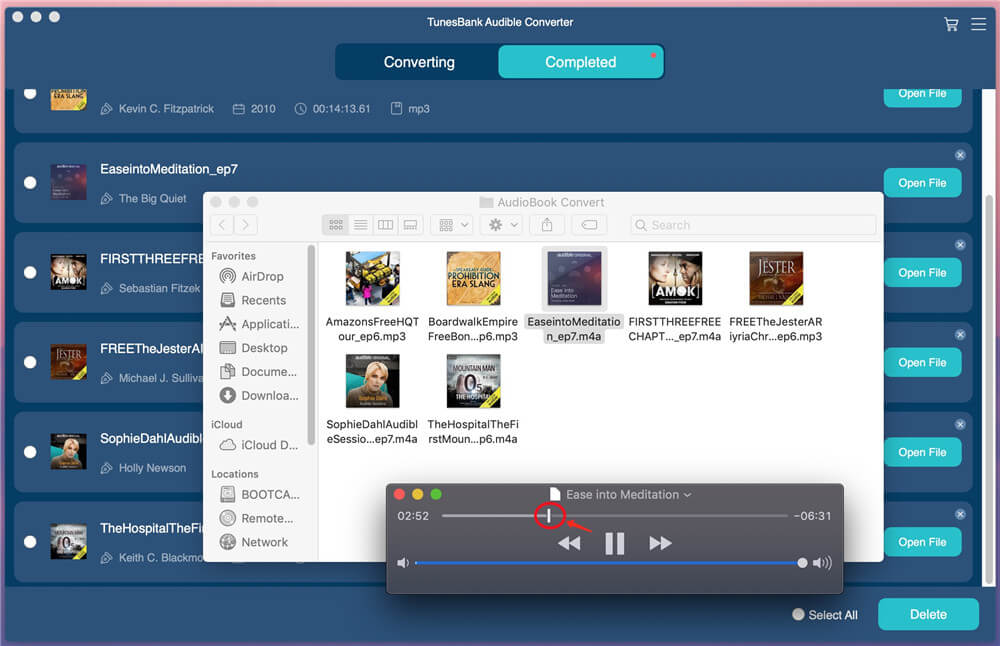Fast forward the Ease into Meditation playback
The image size is (1000, 646).
point(660,543)
